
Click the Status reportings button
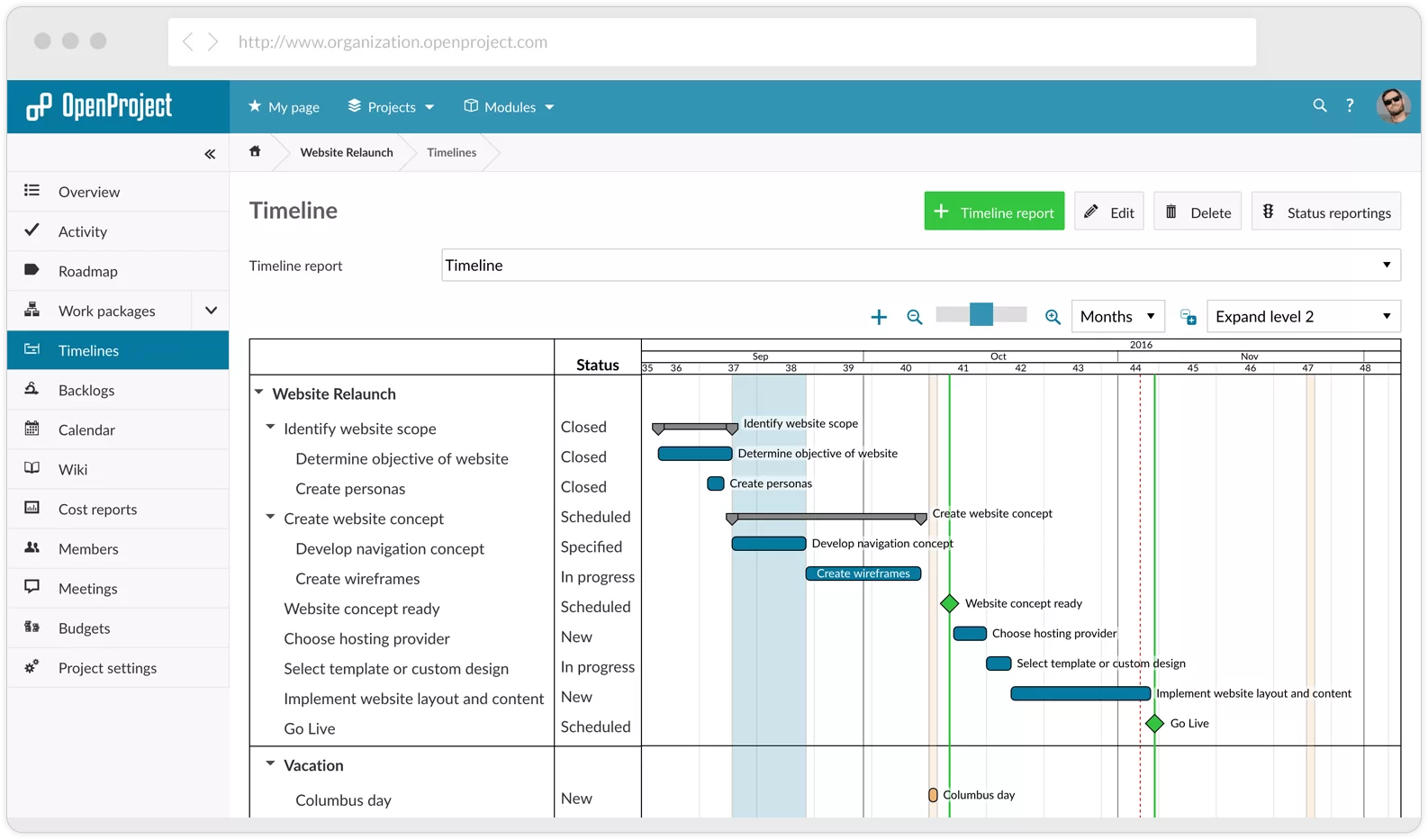pos(1326,212)
